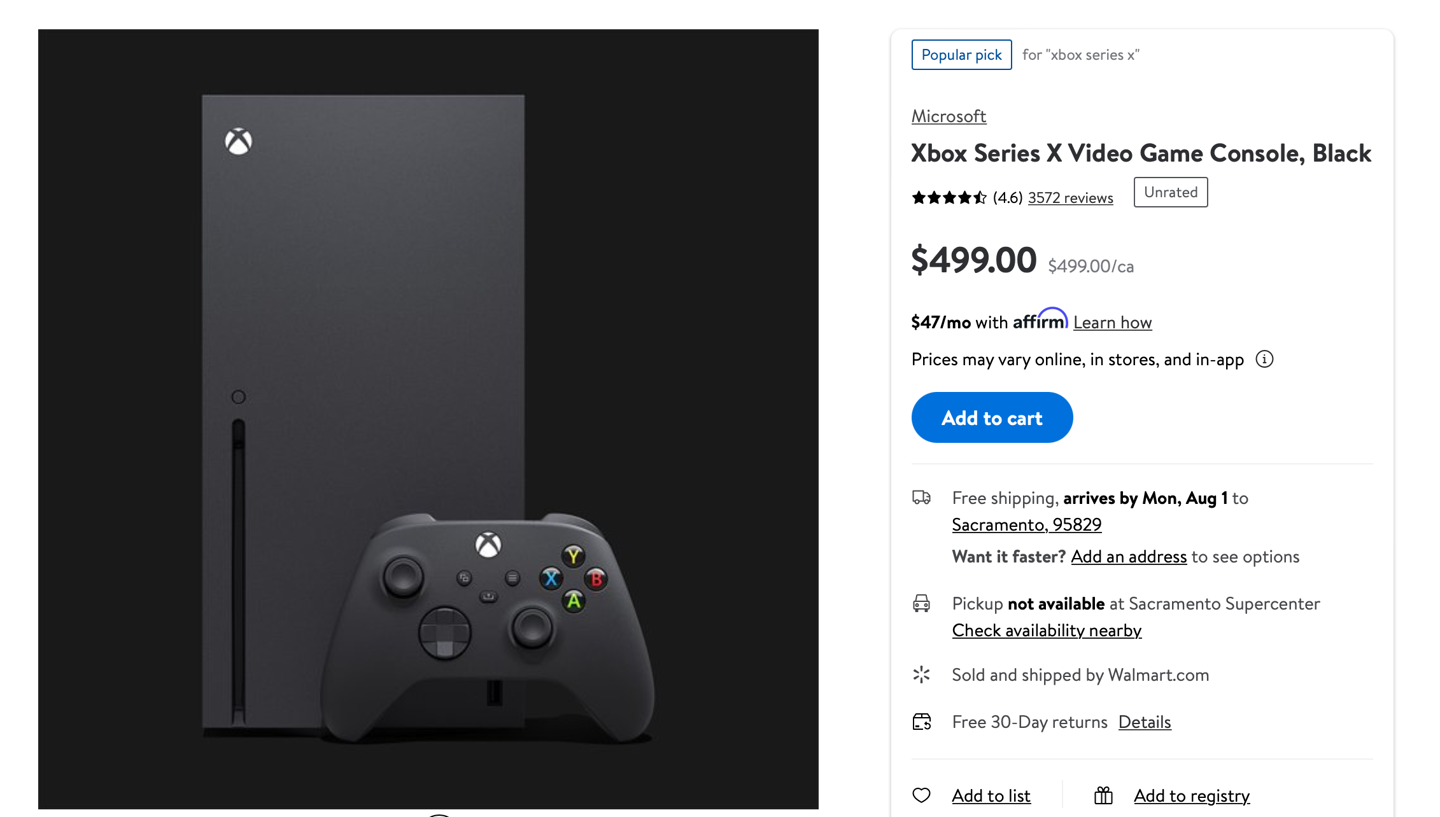Screen dimensions: 1440x817
Task: Click the Affirm logo
Action: [1040, 320]
